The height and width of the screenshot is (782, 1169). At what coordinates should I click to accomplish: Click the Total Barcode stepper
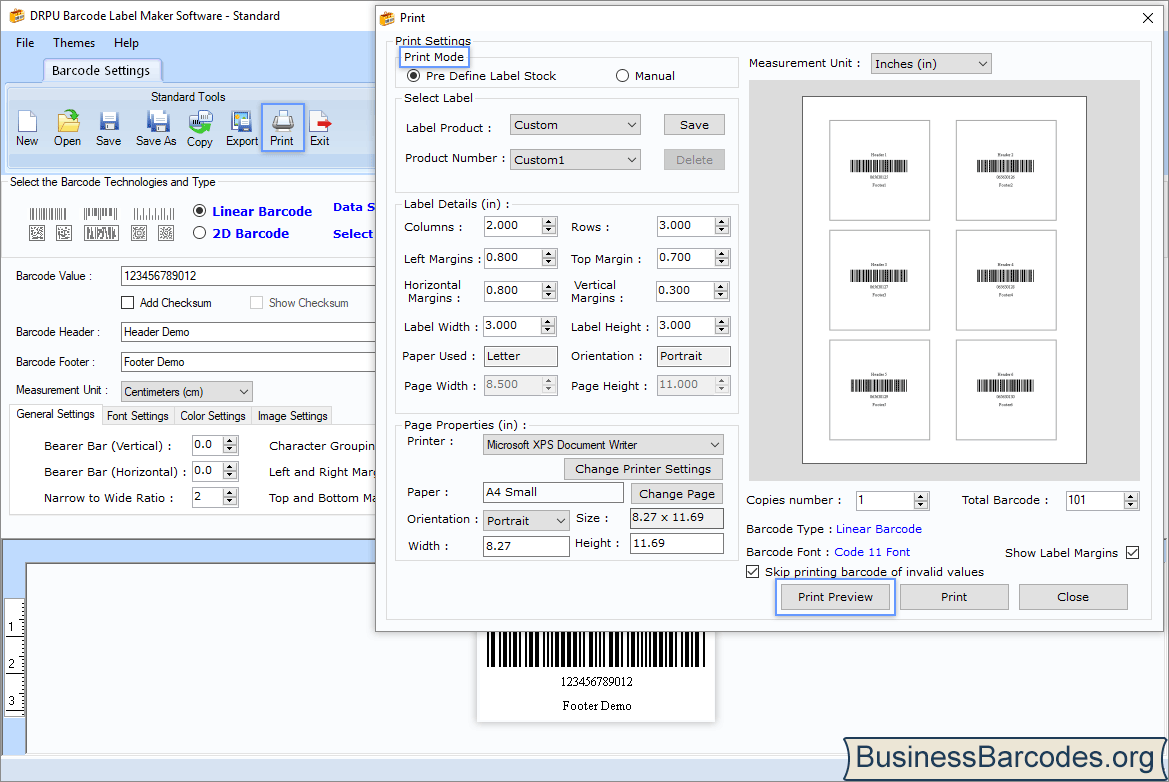coord(1131,501)
